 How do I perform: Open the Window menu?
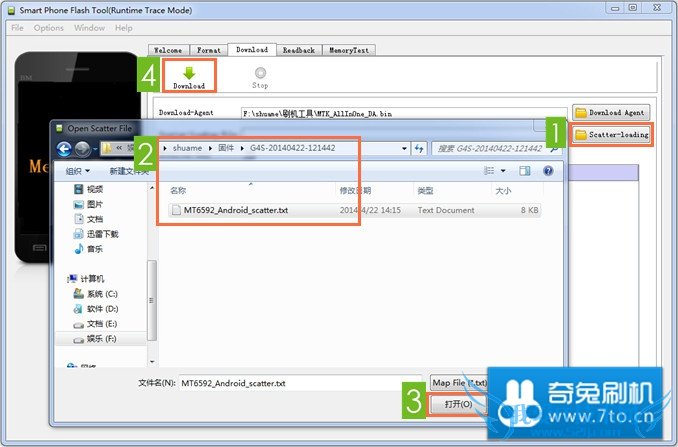pos(90,28)
